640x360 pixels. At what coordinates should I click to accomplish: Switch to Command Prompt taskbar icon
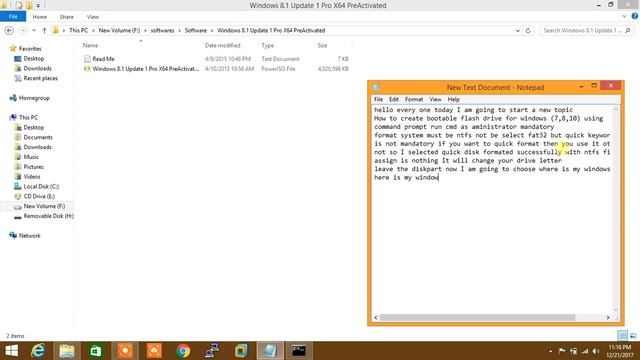coord(299,351)
